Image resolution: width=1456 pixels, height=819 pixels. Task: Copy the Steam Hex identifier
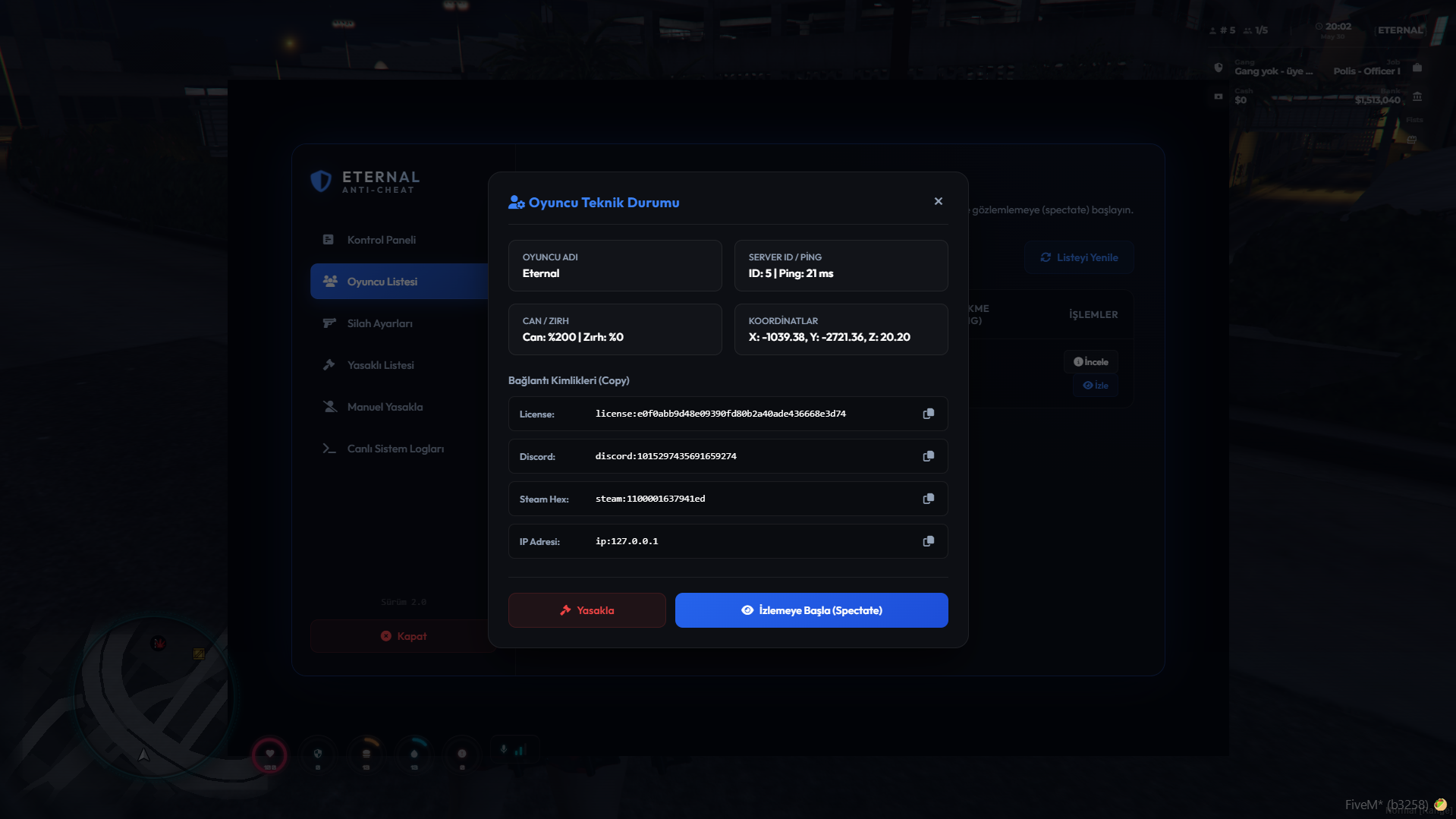click(928, 499)
